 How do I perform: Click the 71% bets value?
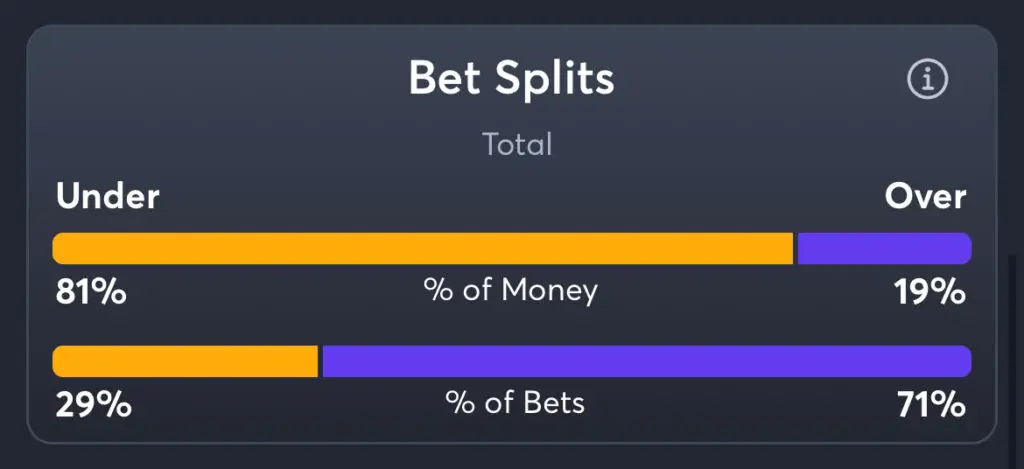tap(931, 405)
